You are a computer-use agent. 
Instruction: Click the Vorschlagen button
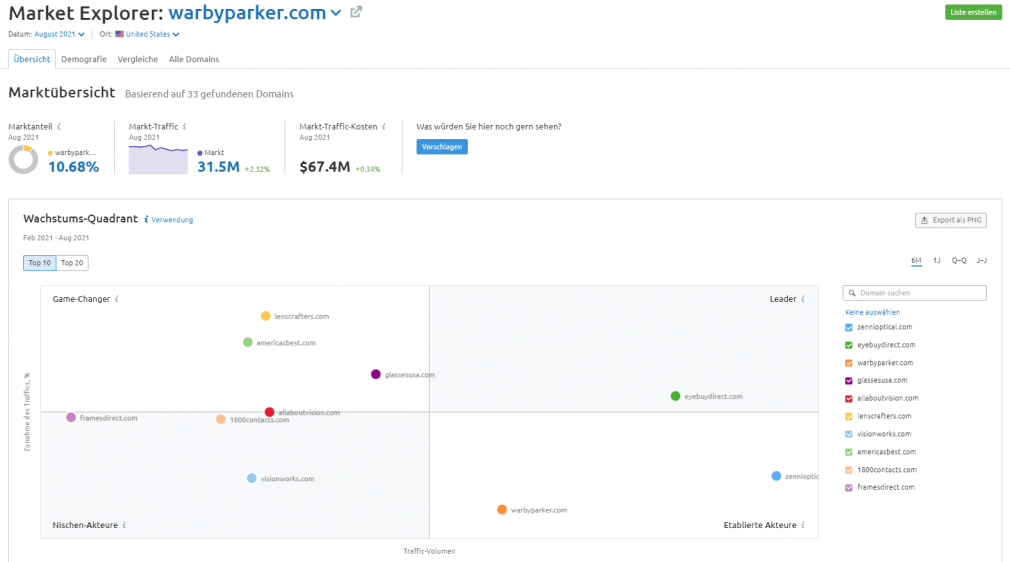tap(442, 147)
